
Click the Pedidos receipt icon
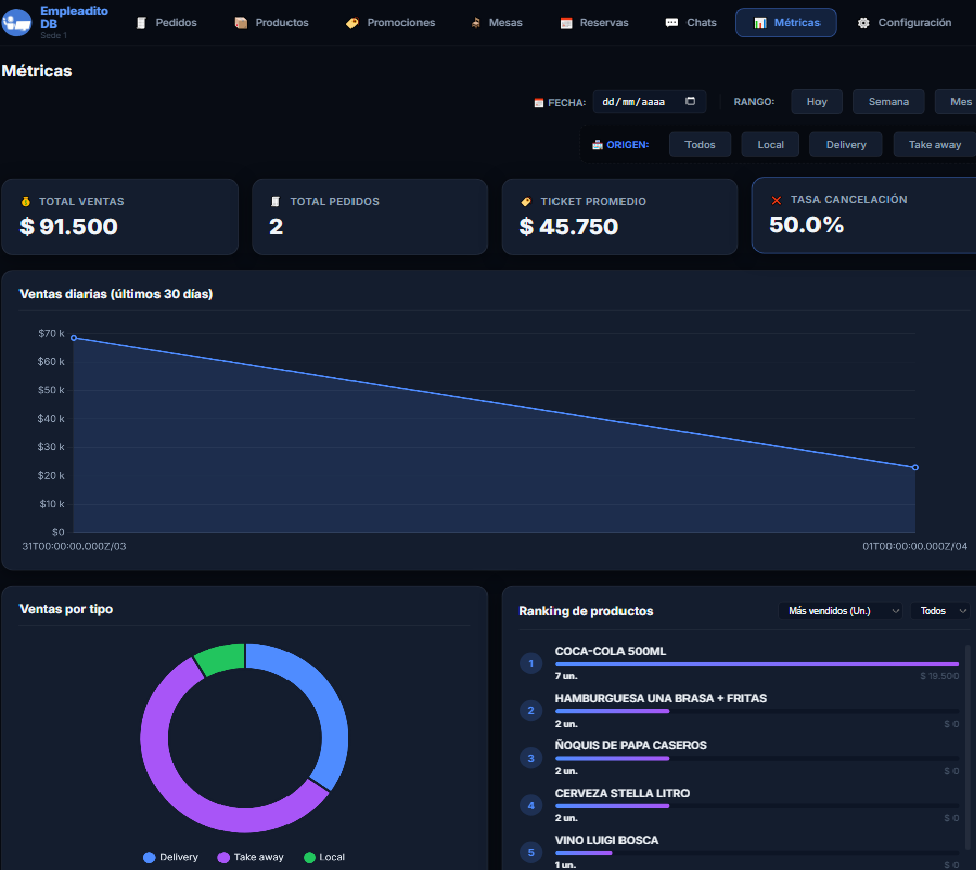[x=141, y=23]
